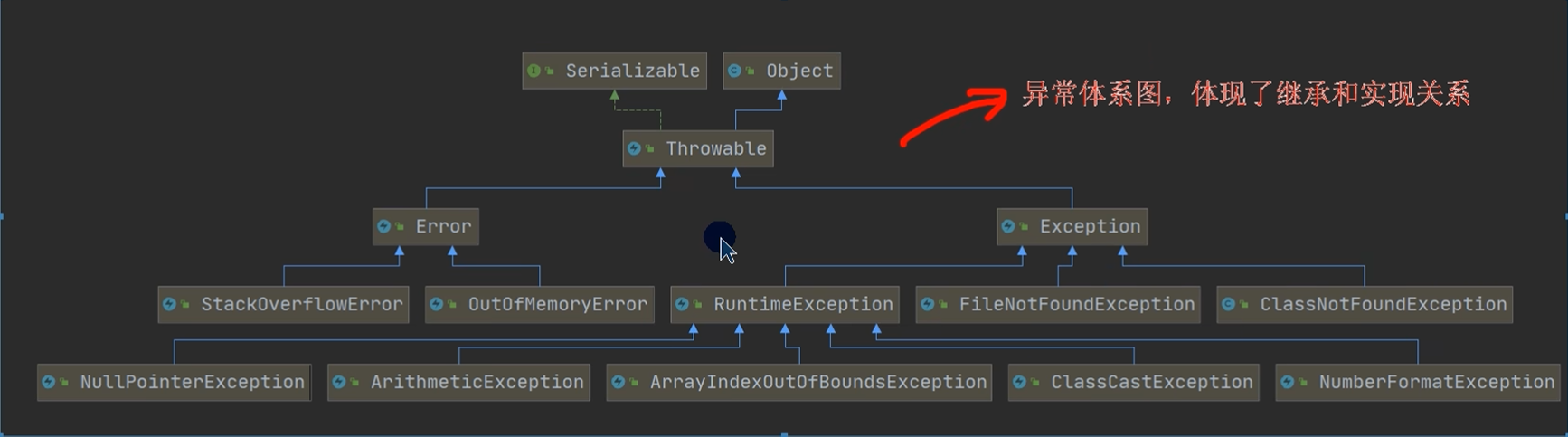Click the Serializable interface name text
Screen dimensions: 1568x437
(632, 71)
